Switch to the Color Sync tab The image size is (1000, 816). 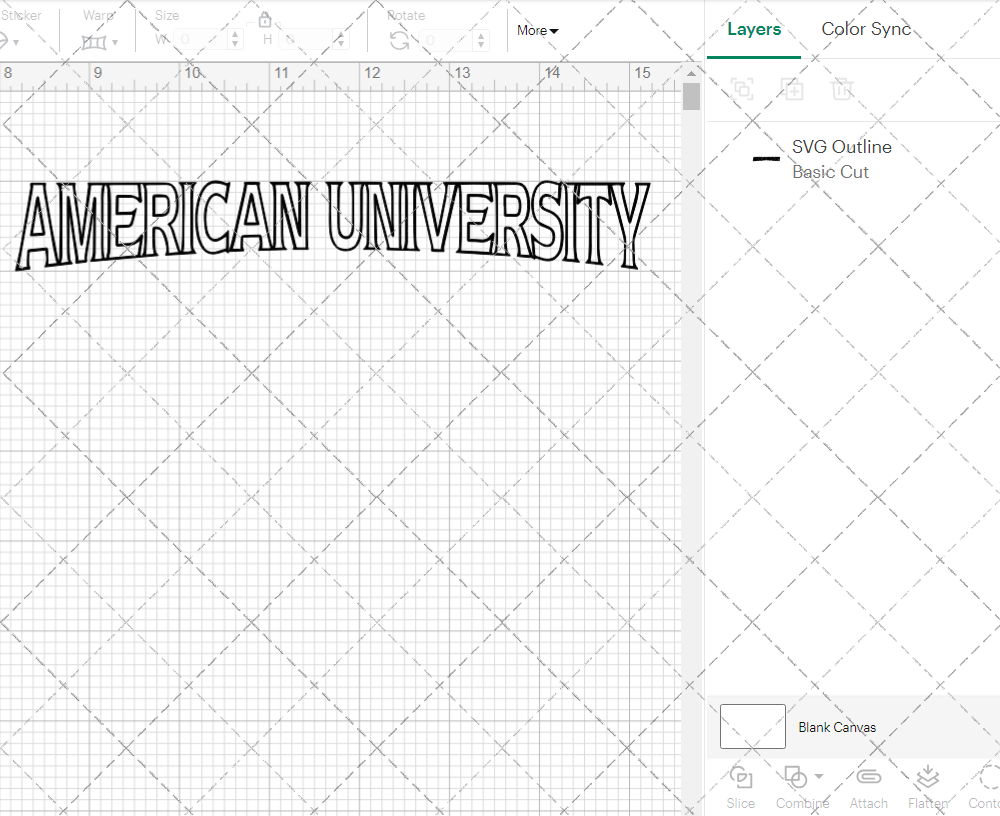click(x=866, y=29)
